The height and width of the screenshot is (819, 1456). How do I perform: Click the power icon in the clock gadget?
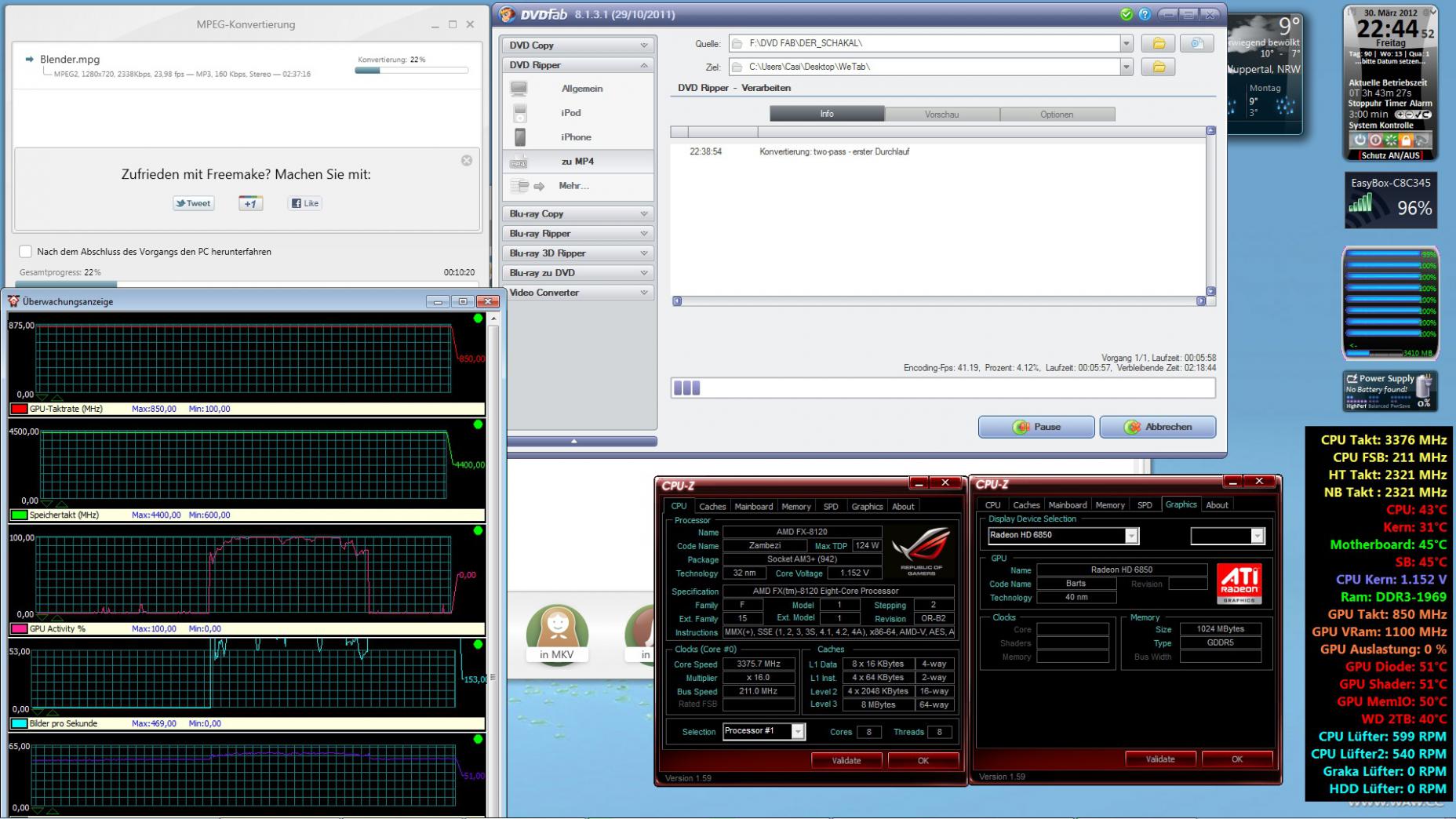(x=1360, y=140)
